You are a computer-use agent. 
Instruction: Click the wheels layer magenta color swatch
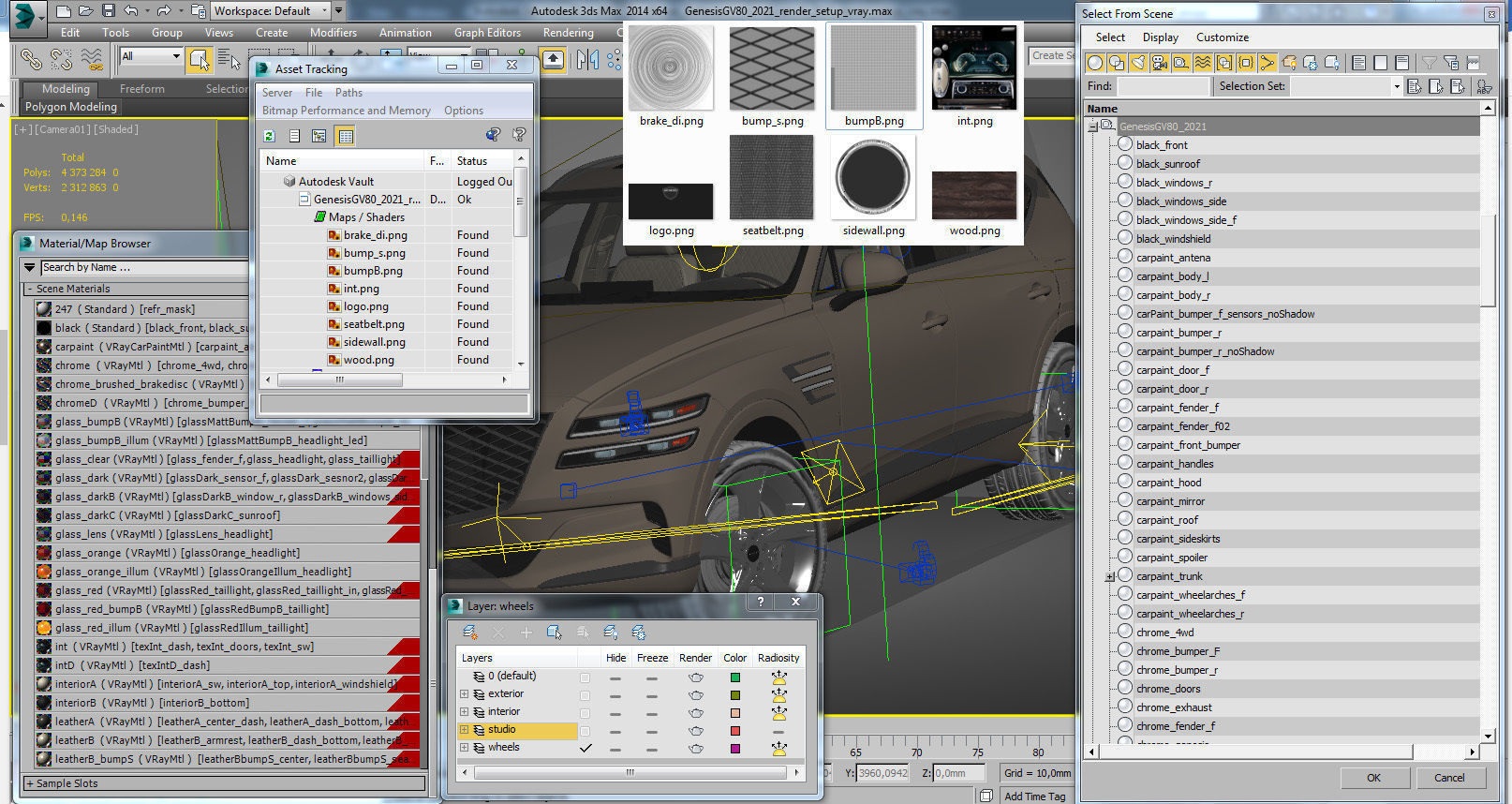click(x=735, y=749)
